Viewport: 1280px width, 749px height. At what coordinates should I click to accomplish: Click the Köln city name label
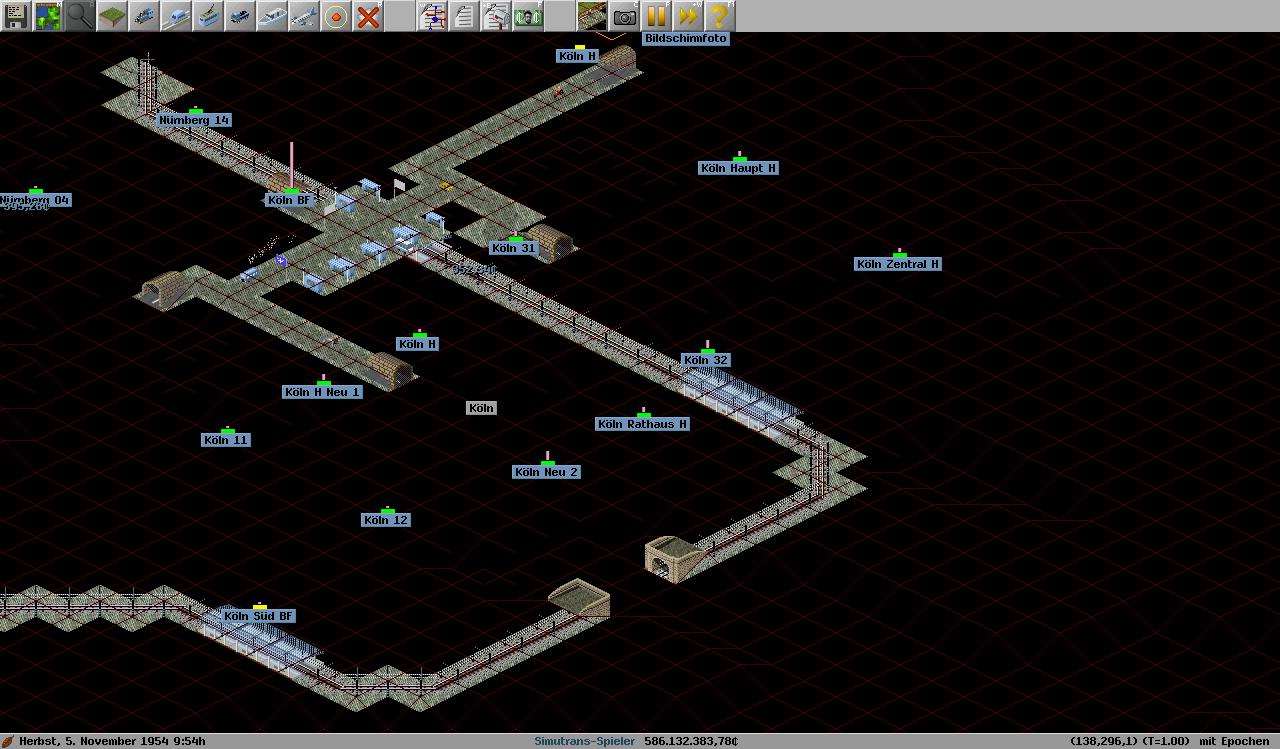click(481, 408)
